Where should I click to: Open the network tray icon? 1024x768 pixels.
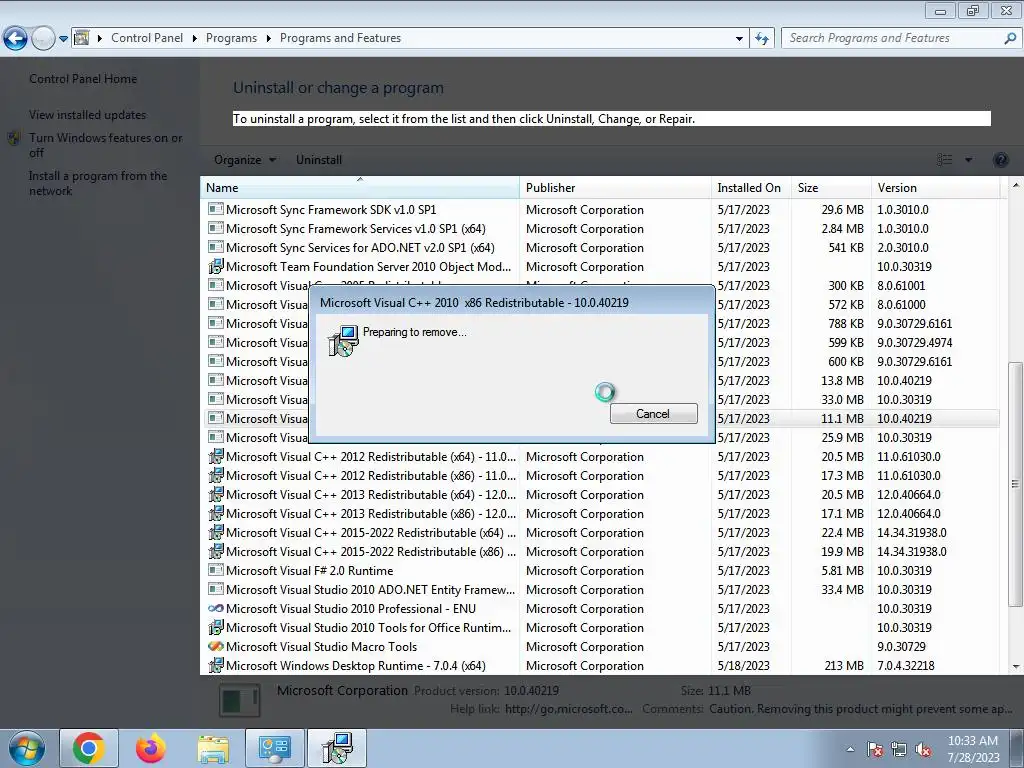tap(899, 749)
